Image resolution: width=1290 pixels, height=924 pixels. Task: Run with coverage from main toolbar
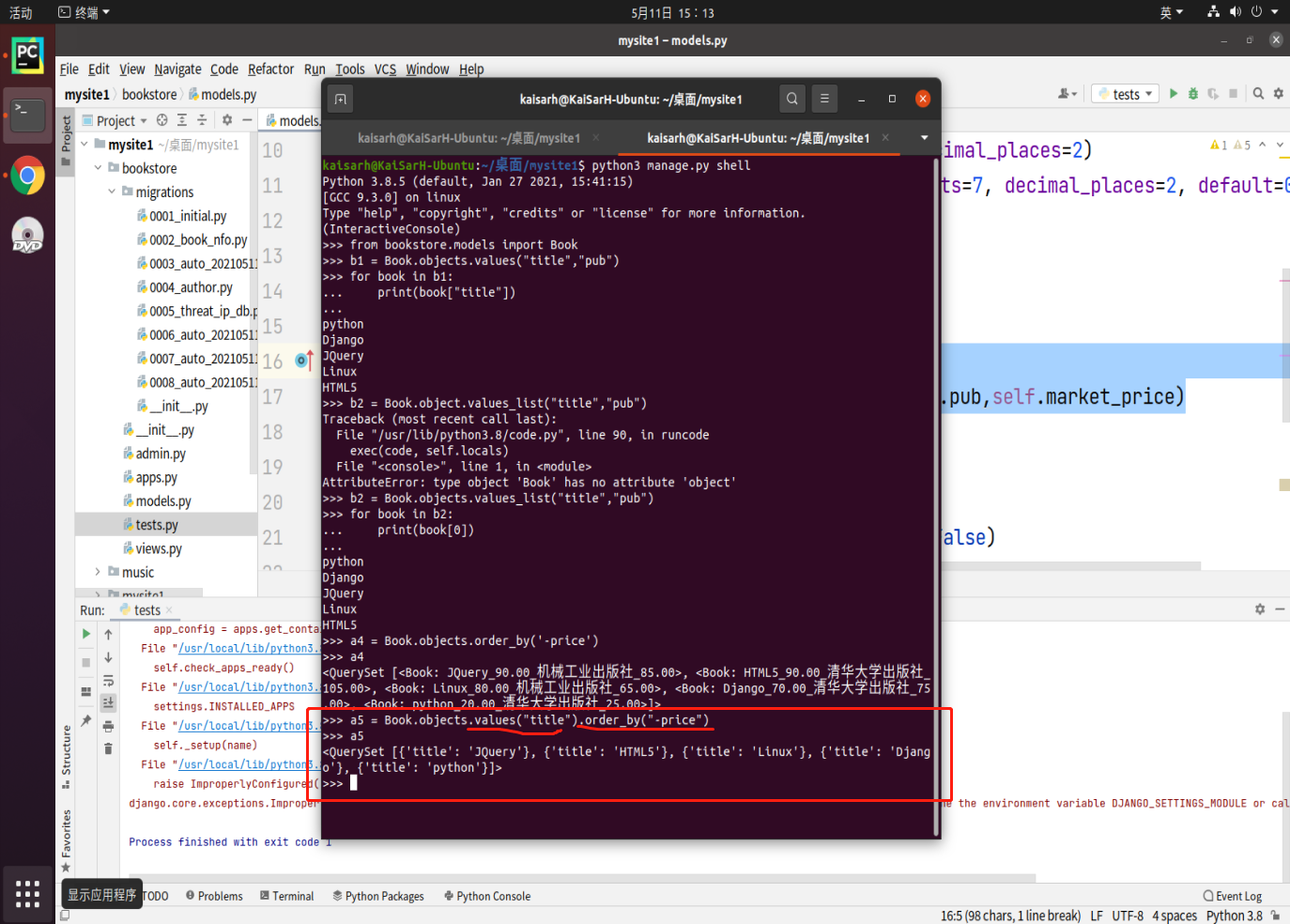coord(1213,94)
